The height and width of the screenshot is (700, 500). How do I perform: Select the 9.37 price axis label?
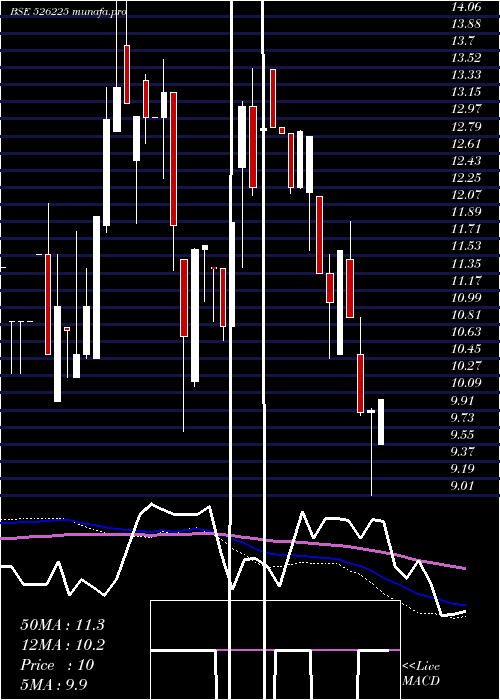pyautogui.click(x=462, y=452)
